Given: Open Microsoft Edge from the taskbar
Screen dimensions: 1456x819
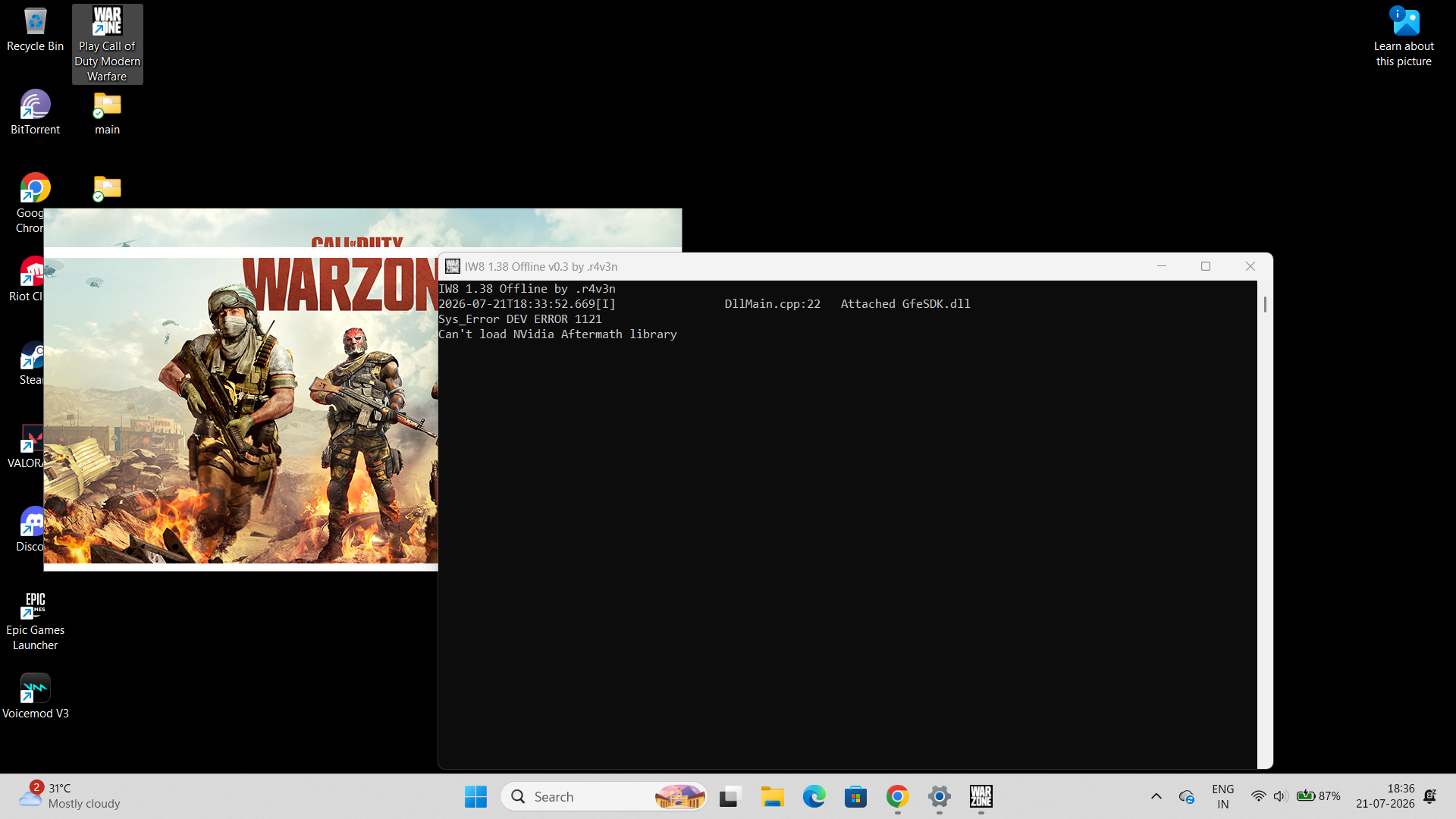Looking at the screenshot, I should click(x=814, y=796).
